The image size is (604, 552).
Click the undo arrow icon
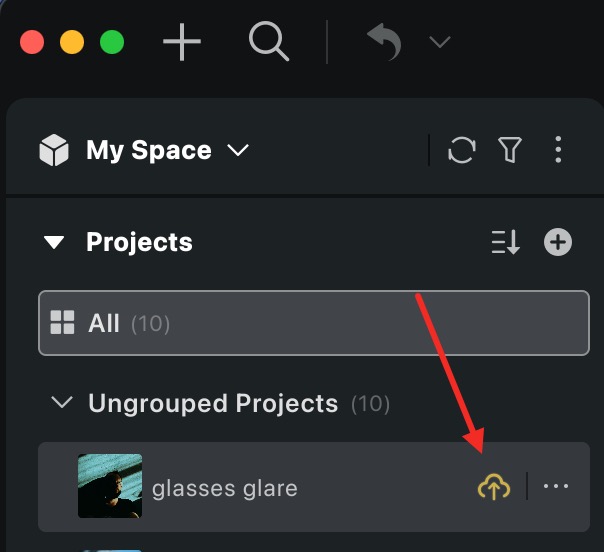tap(384, 43)
